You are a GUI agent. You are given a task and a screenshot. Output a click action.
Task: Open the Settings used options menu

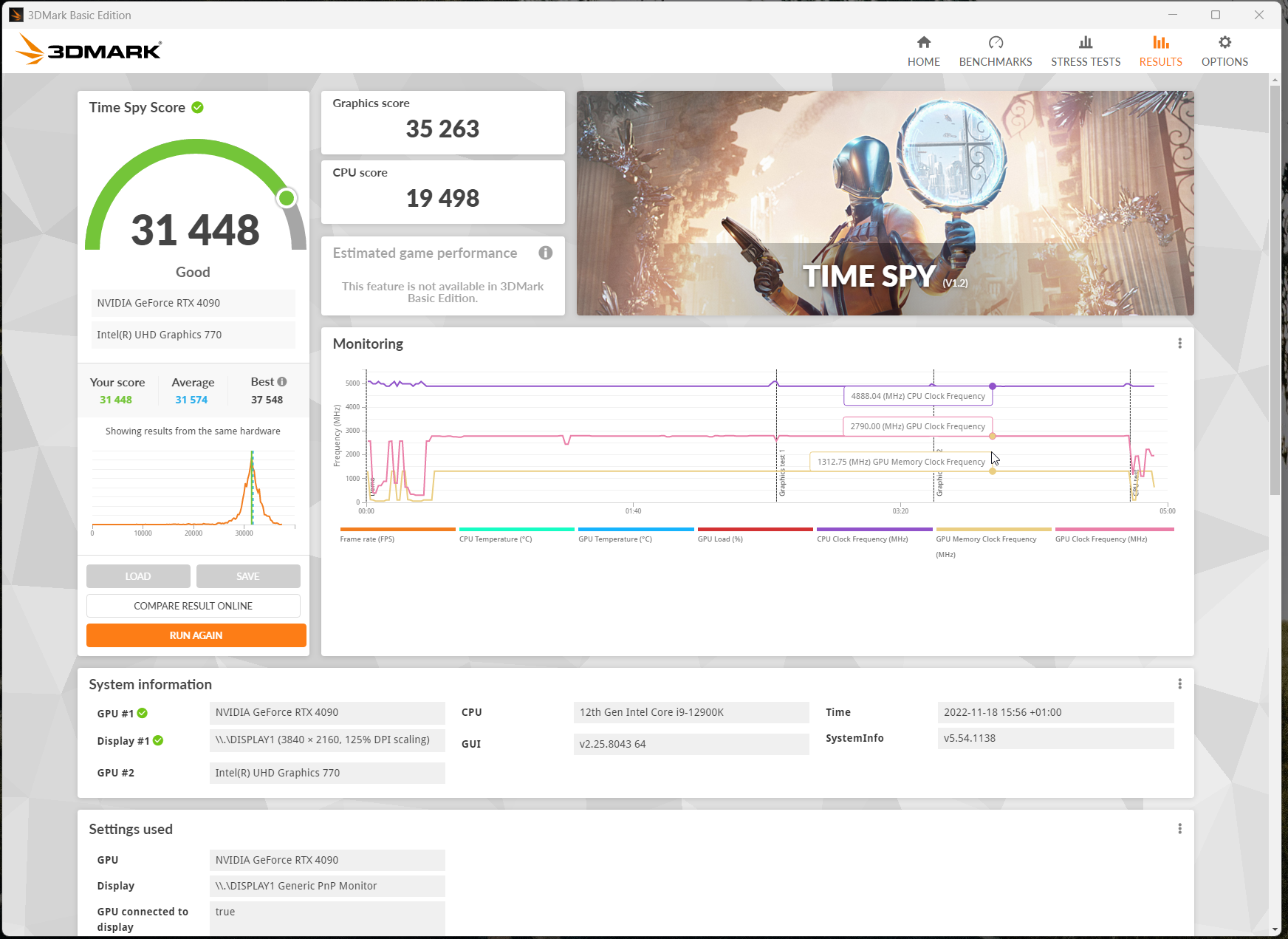pyautogui.click(x=1179, y=829)
